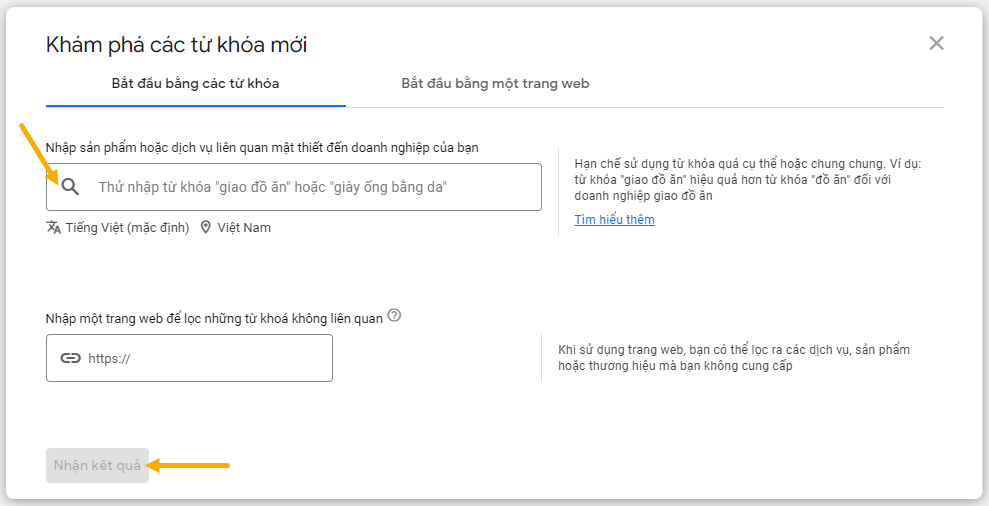Click the translate language icon

(54, 227)
